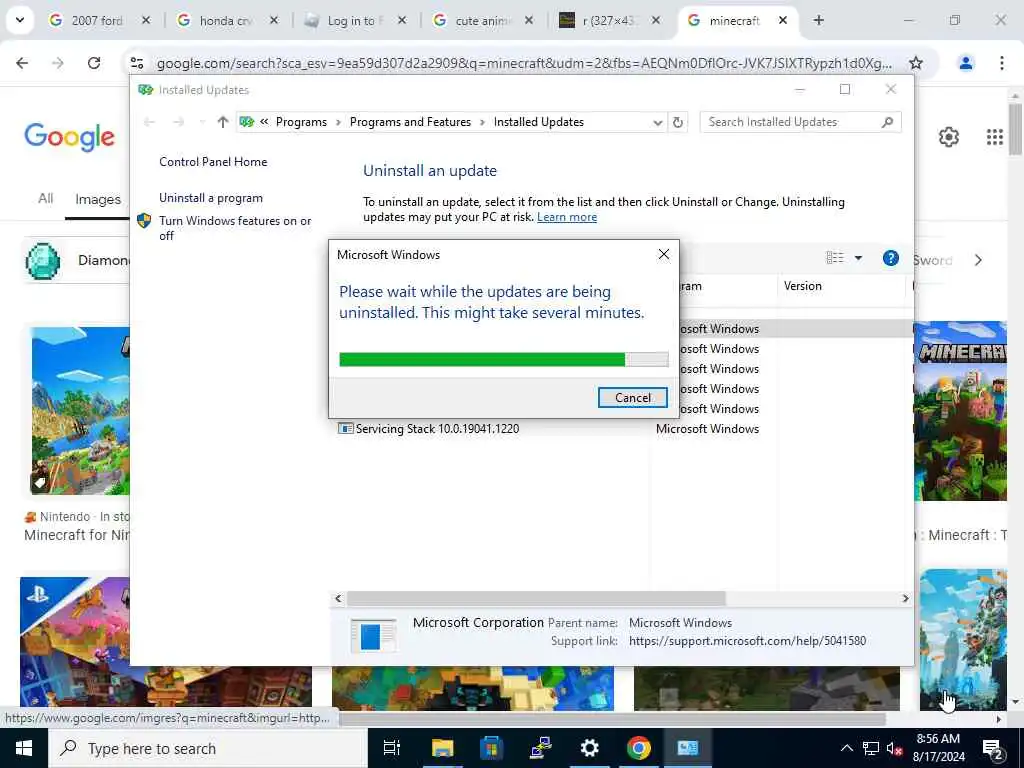Close the '2007 ford' Chrome tab
This screenshot has width=1024, height=768.
(x=146, y=21)
